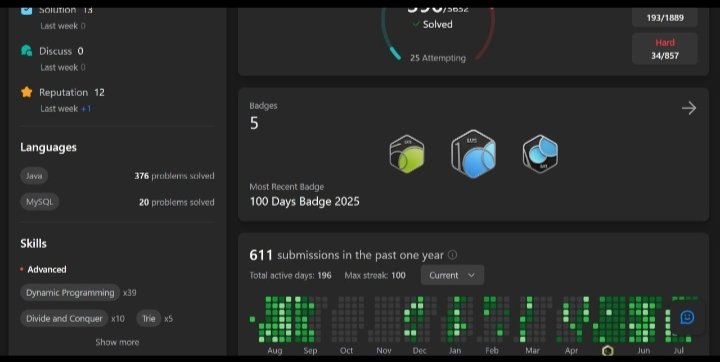The width and height of the screenshot is (720, 362).
Task: Click the Aug month label on heatmap
Action: (275, 351)
